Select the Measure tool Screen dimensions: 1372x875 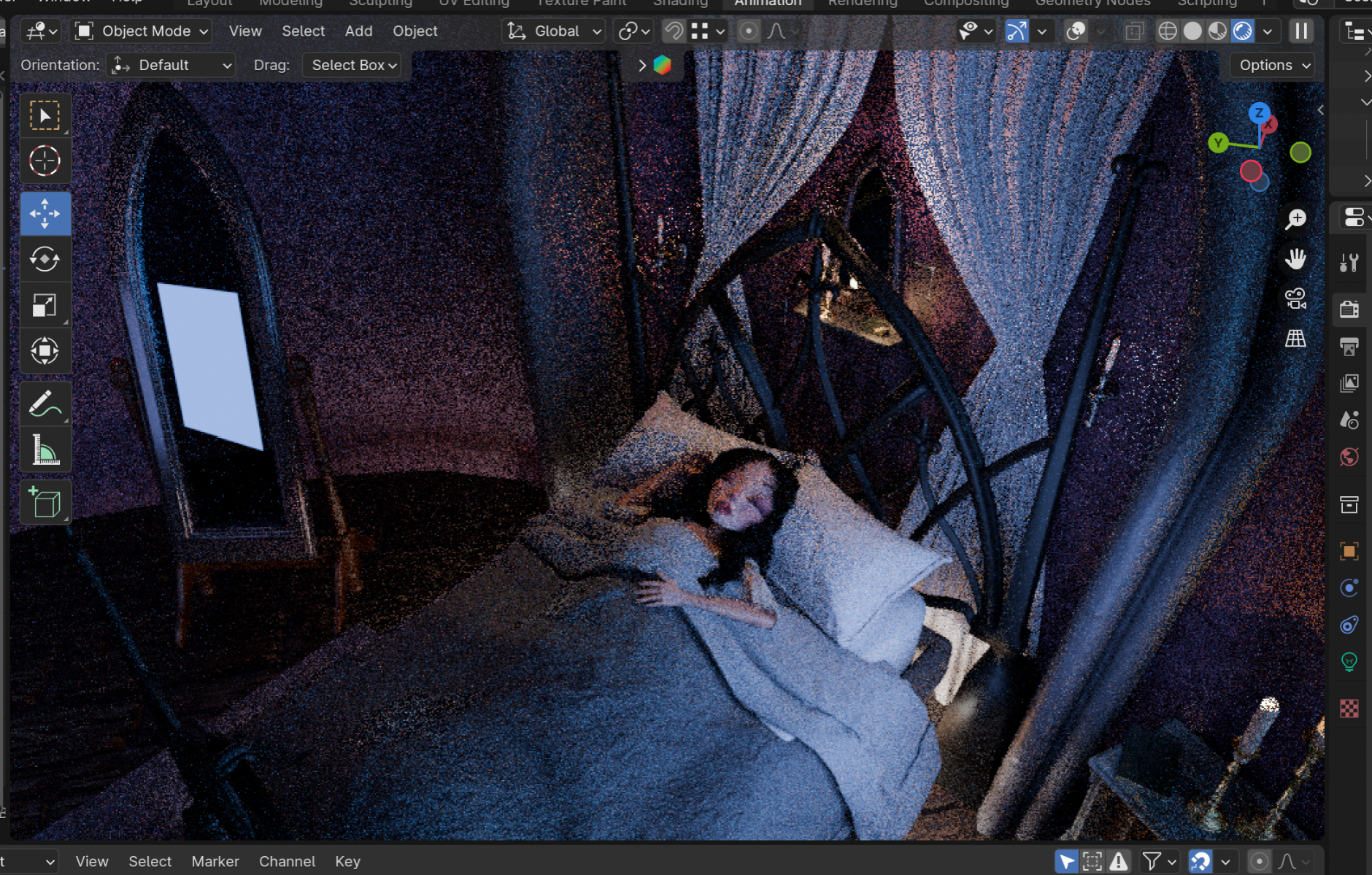45,450
